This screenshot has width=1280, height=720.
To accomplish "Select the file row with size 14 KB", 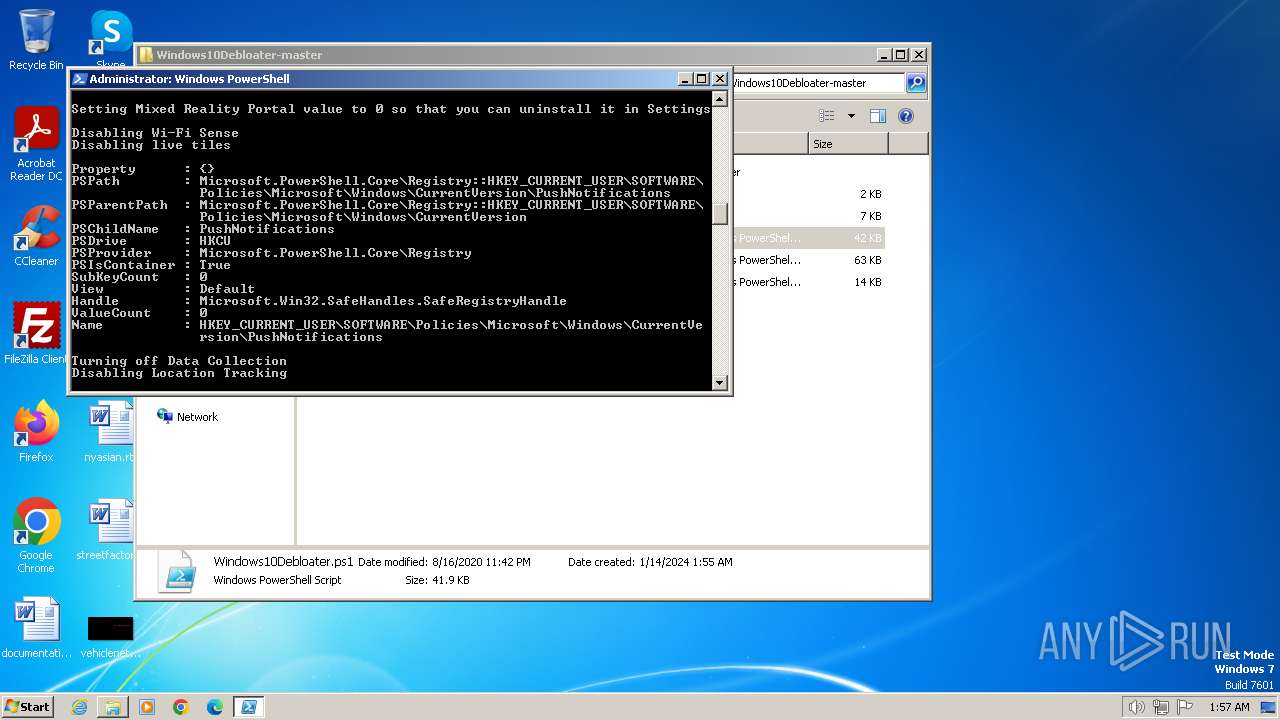I will [x=808, y=282].
